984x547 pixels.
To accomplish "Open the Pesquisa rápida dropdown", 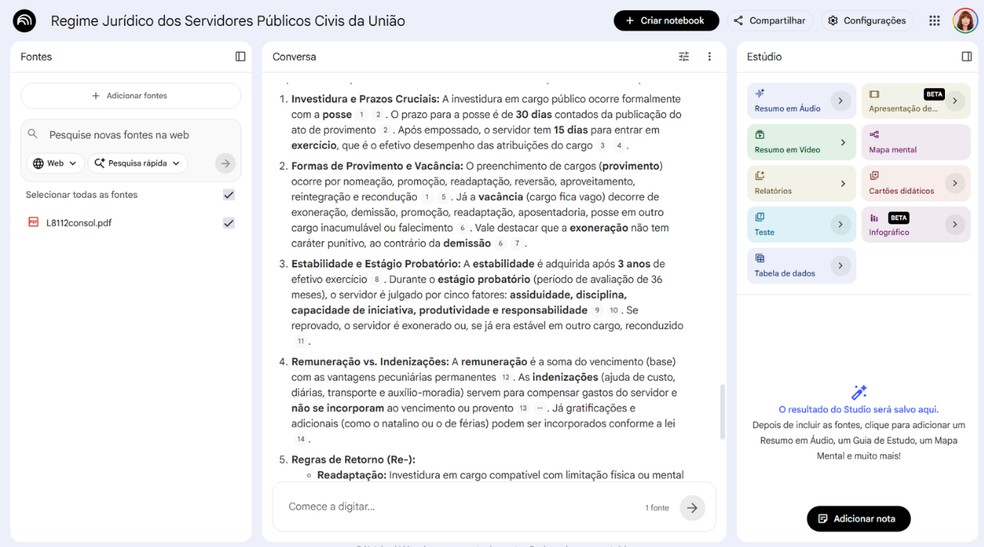I will click(137, 163).
